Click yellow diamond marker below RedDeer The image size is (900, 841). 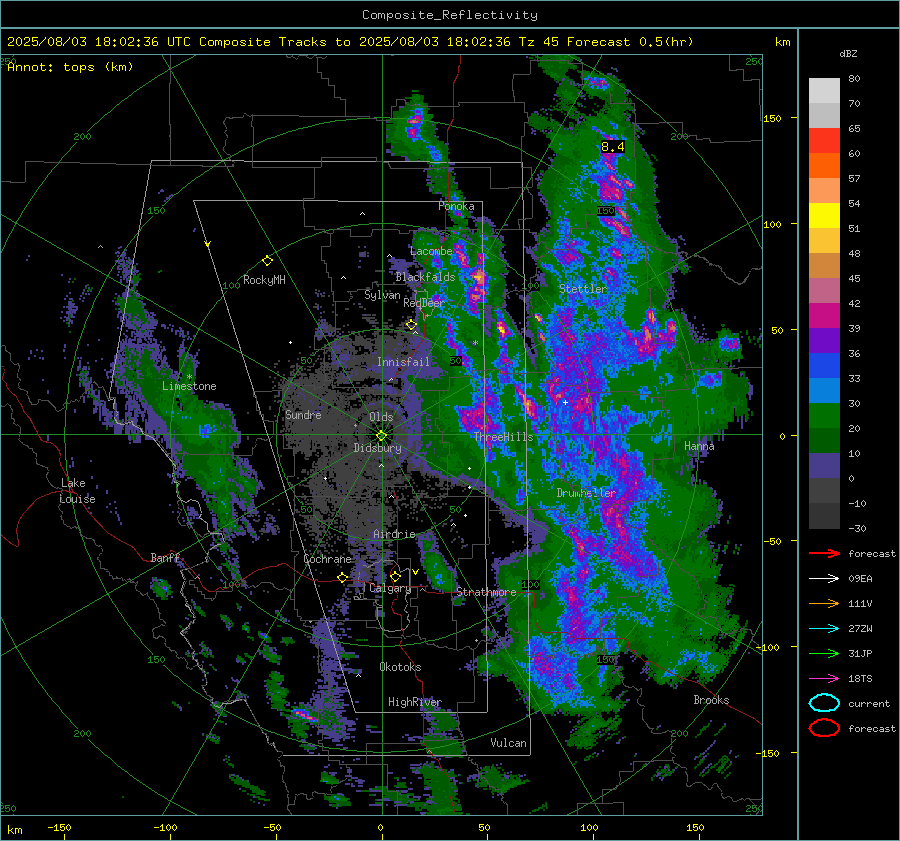(411, 325)
